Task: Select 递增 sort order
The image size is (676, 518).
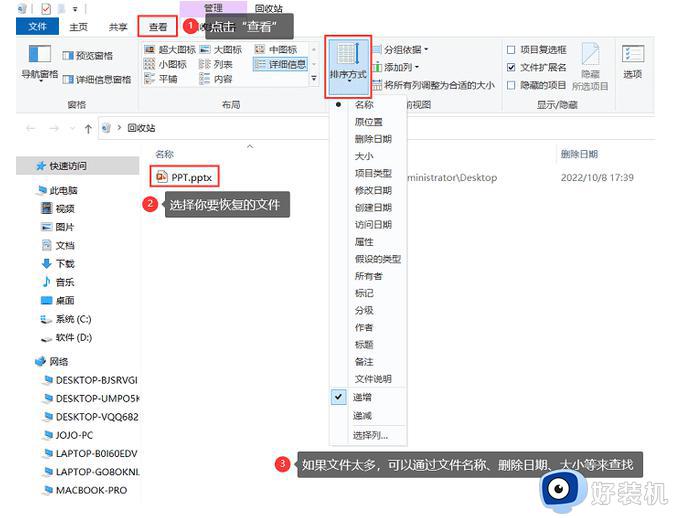Action: (362, 397)
